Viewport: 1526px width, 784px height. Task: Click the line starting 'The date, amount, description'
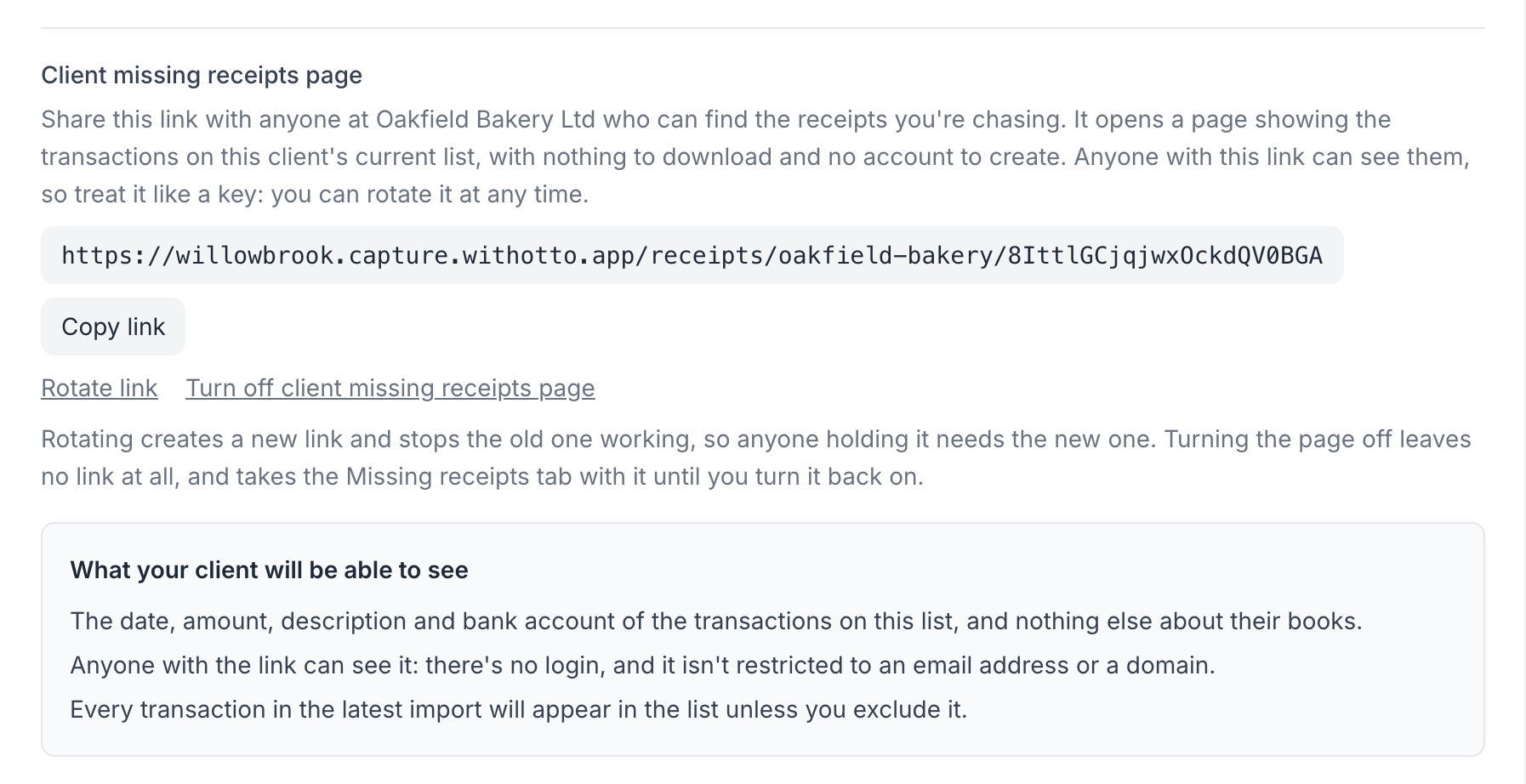716,621
